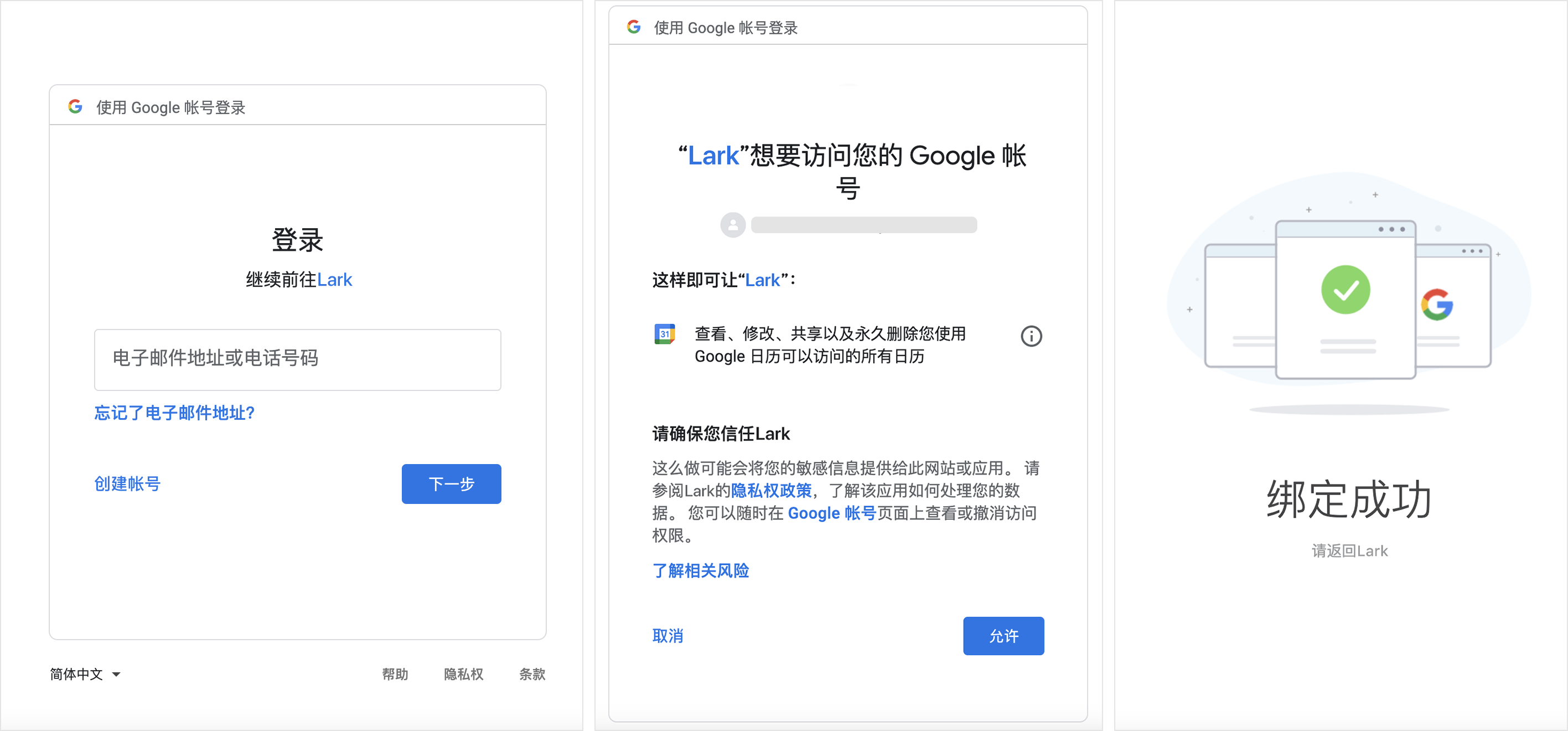This screenshot has height=731, width=1568.
Task: Click the Google logo in success illustration
Action: tap(1437, 305)
